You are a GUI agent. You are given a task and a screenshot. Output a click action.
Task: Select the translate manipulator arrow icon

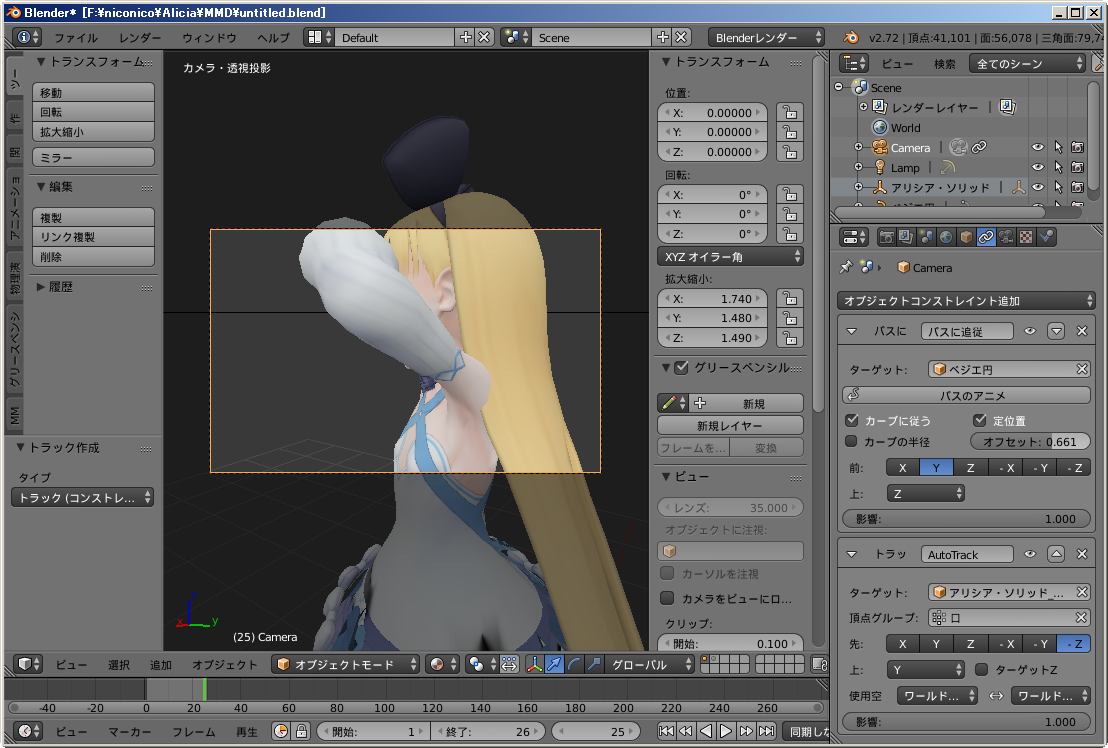[x=555, y=664]
